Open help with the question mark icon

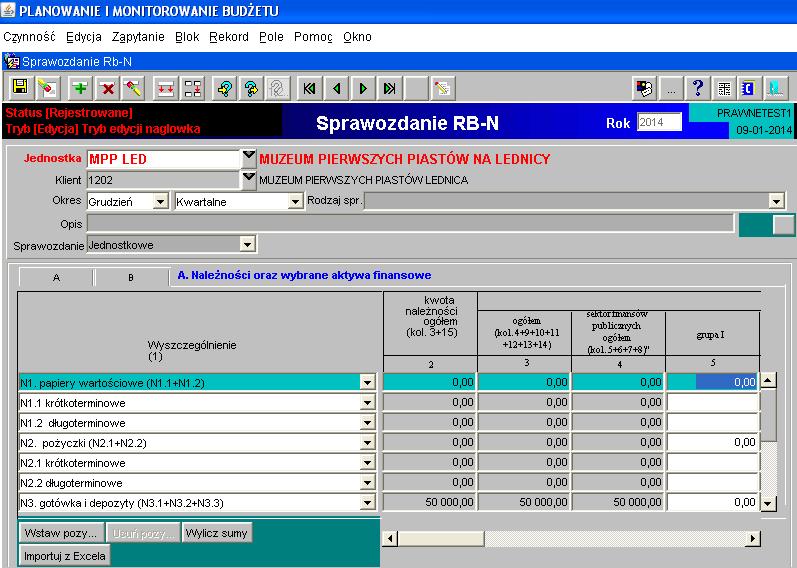point(698,88)
